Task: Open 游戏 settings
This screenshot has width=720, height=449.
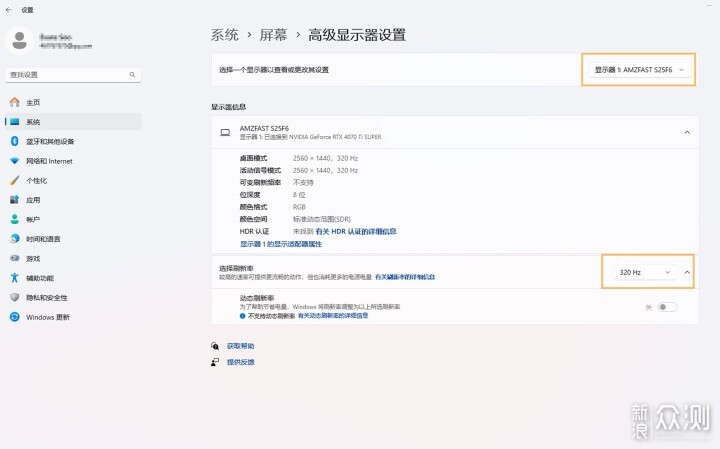Action: click(73, 258)
